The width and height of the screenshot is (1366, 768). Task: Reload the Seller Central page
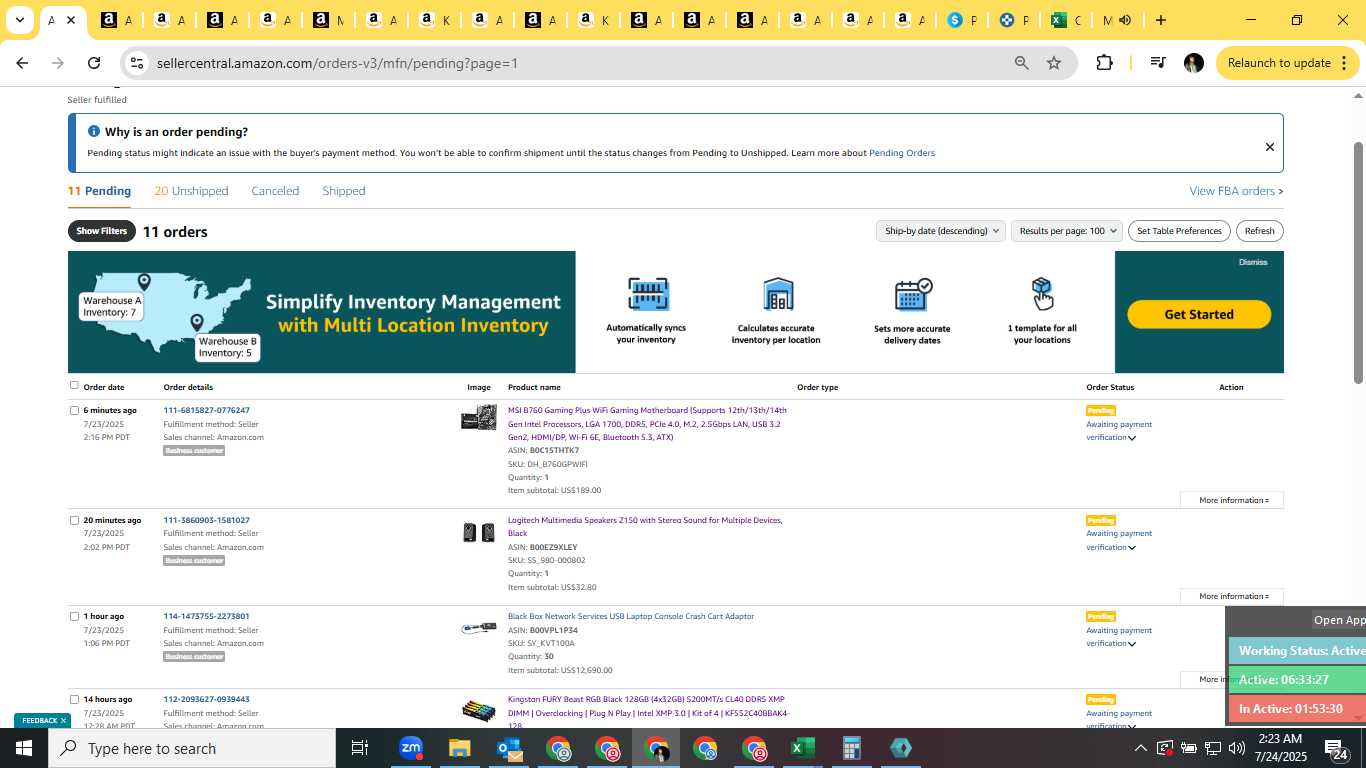click(x=94, y=63)
